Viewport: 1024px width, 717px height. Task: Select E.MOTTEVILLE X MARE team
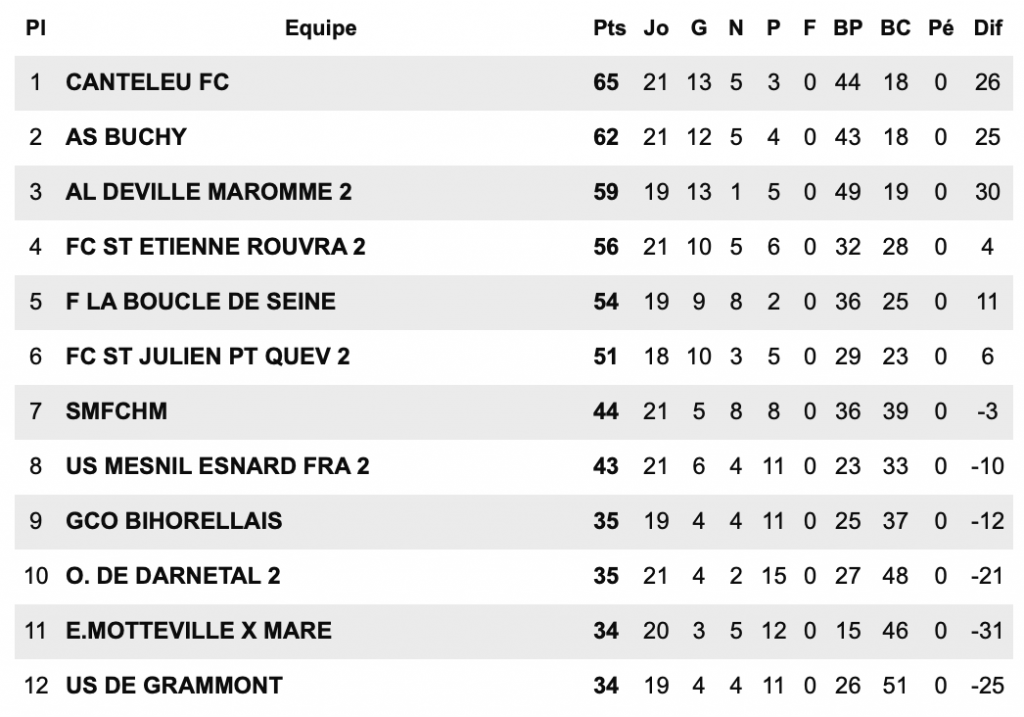pos(199,631)
